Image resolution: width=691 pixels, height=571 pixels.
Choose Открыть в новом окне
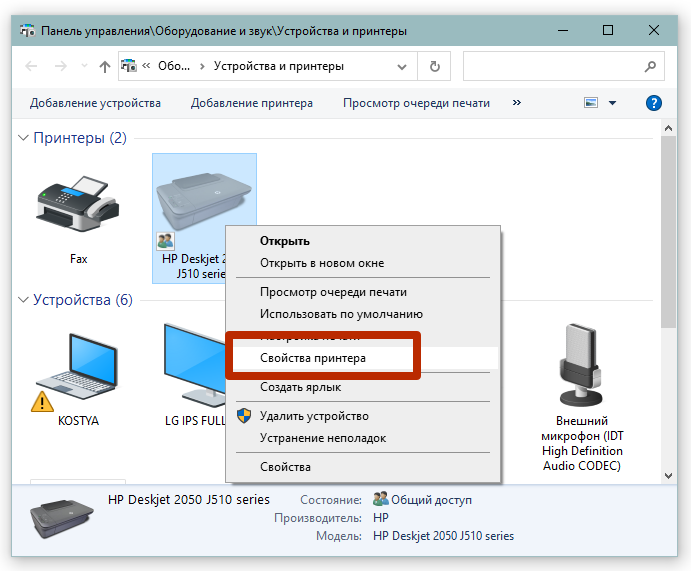[322, 263]
